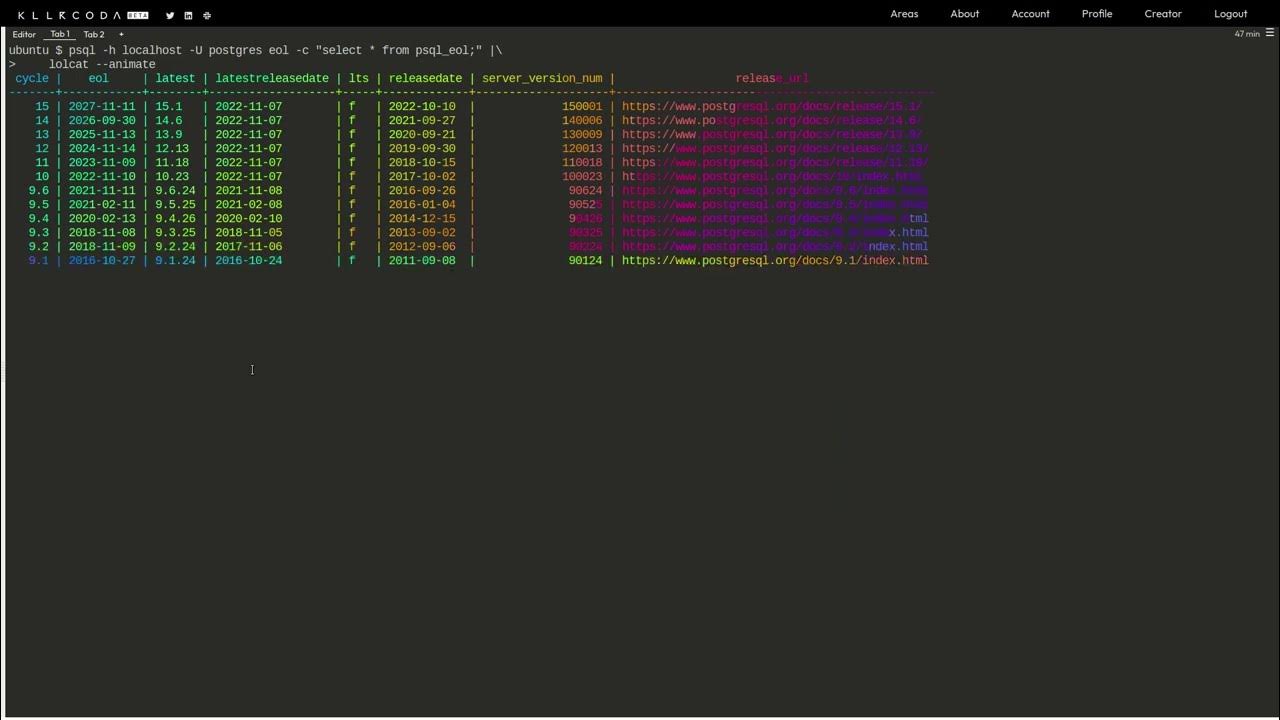Open the hamburger menu beside 47 min
1280x720 pixels.
[x=1270, y=33]
